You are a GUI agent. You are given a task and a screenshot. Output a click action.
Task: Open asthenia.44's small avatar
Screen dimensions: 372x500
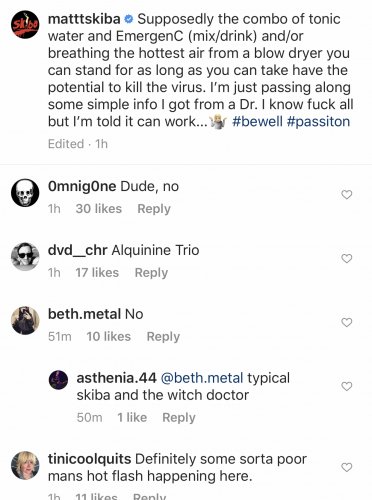click(59, 380)
